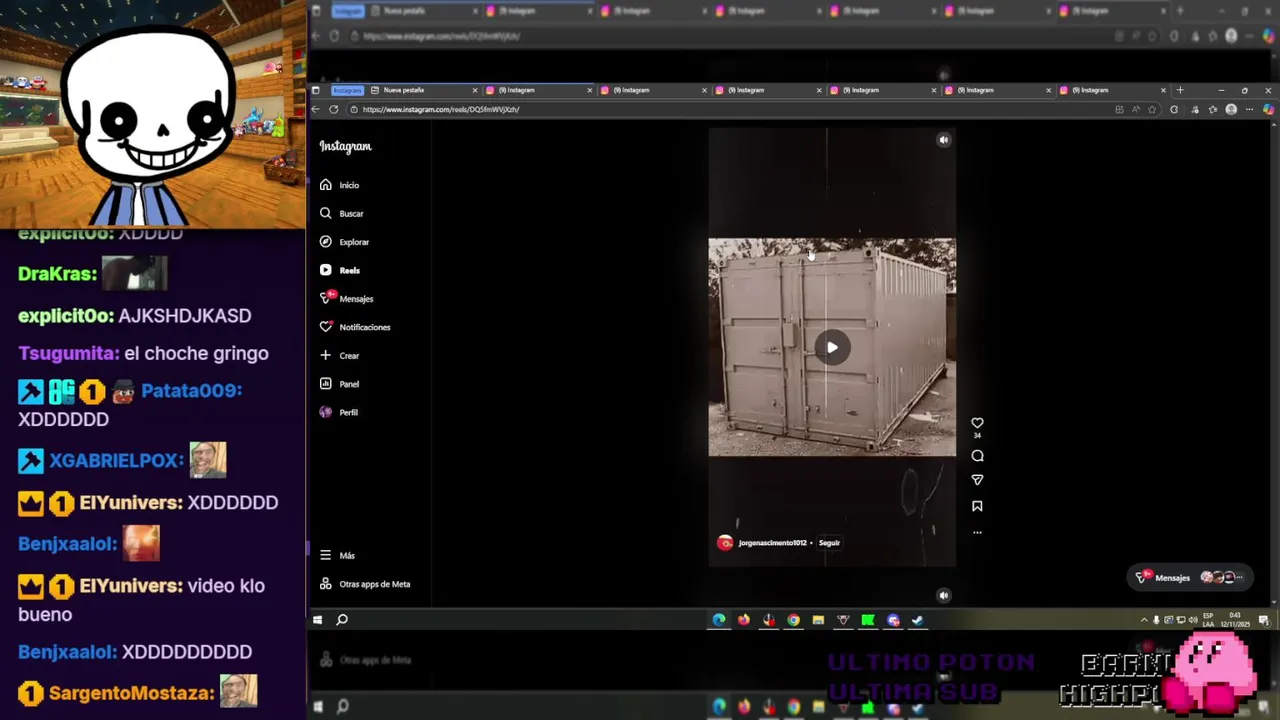This screenshot has height=720, width=1280.
Task: Click the page scrollbar down arrow
Action: tap(1274, 602)
